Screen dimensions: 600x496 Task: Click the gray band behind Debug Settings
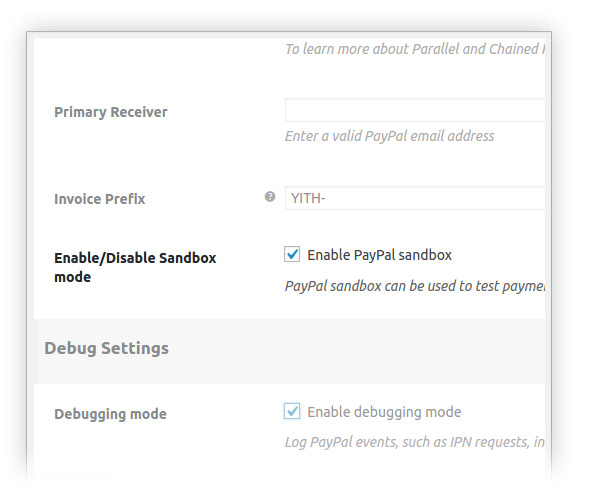point(291,351)
